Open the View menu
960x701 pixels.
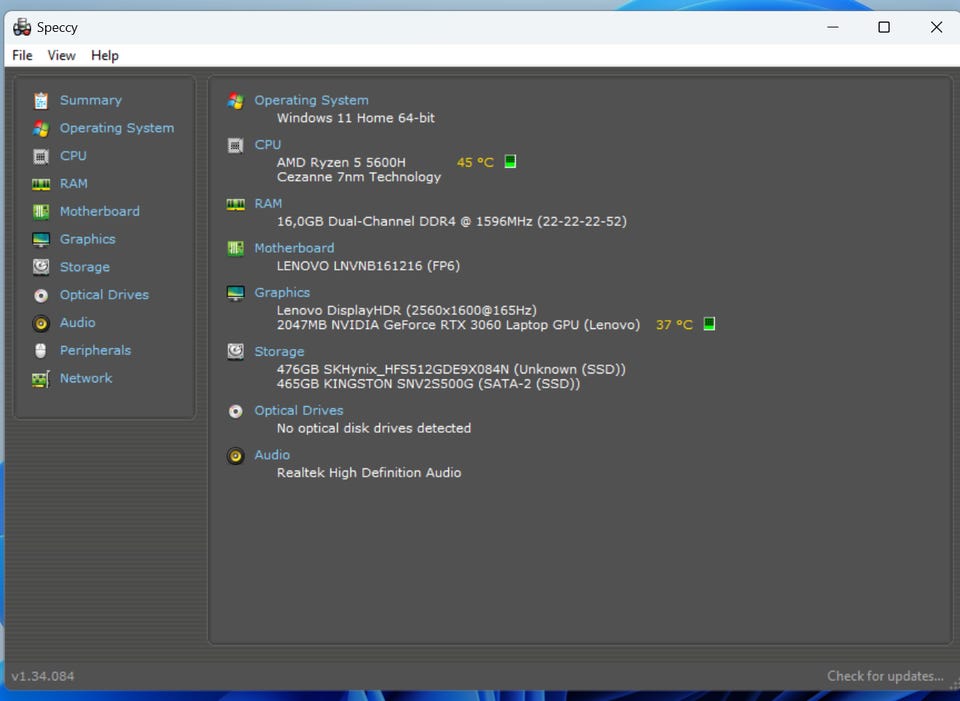tap(61, 55)
